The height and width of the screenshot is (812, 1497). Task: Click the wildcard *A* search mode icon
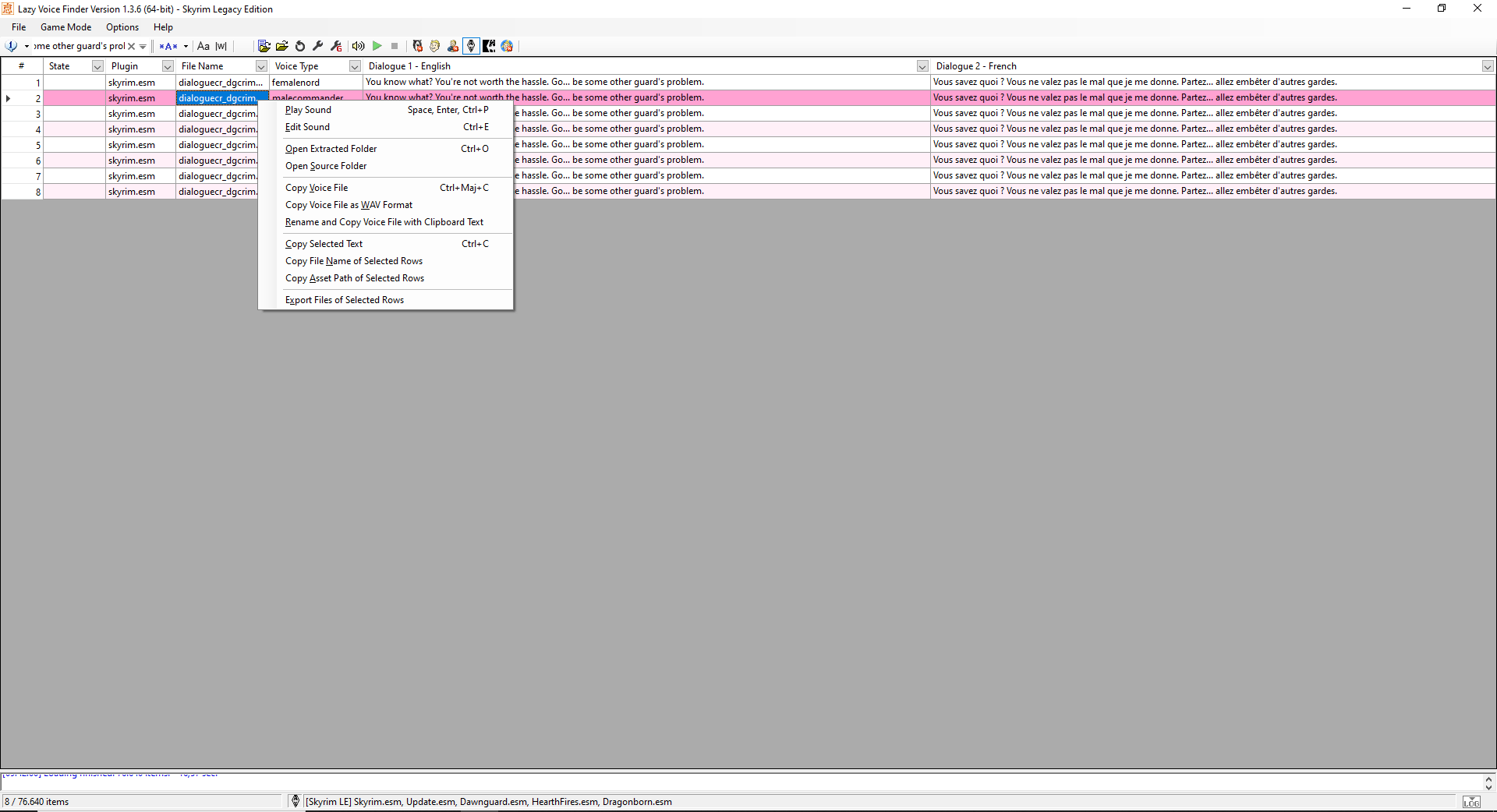tap(168, 47)
